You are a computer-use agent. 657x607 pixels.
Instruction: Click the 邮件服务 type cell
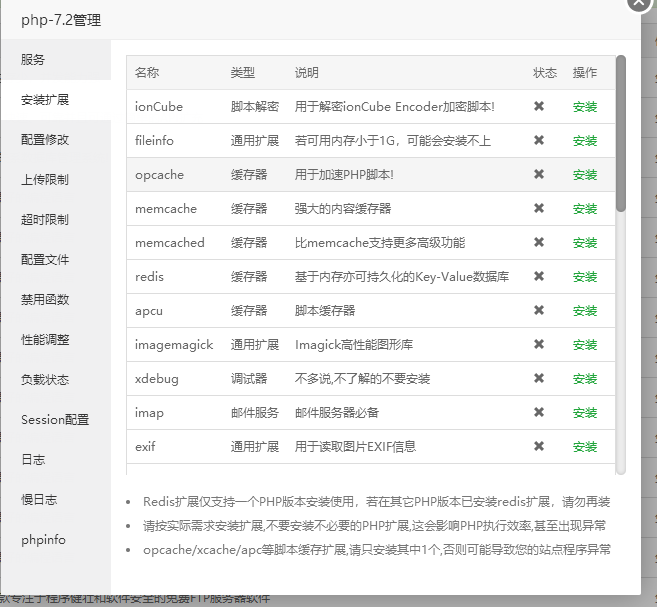coord(255,413)
